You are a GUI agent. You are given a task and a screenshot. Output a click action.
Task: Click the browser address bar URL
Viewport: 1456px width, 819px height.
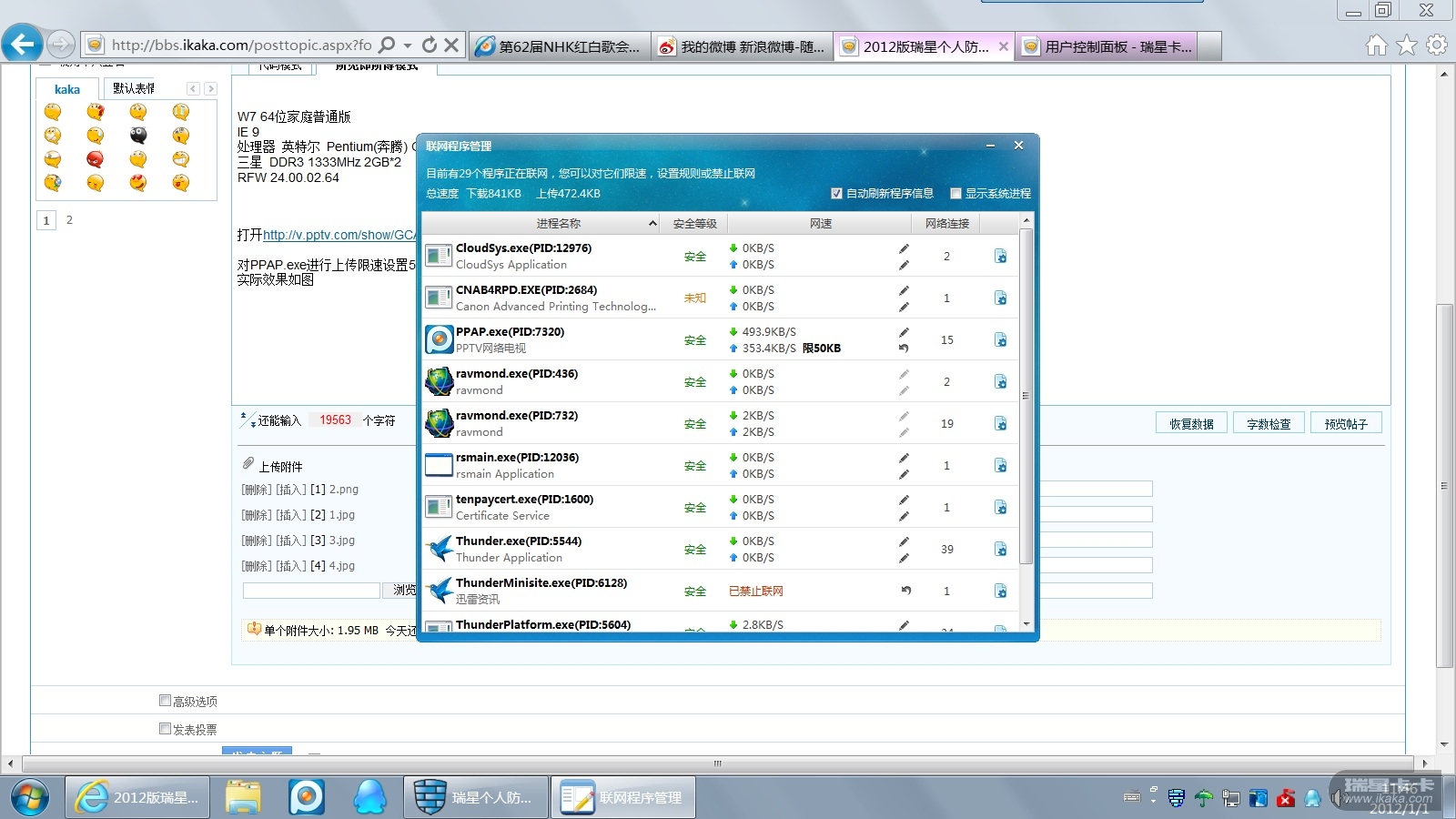pos(241,45)
